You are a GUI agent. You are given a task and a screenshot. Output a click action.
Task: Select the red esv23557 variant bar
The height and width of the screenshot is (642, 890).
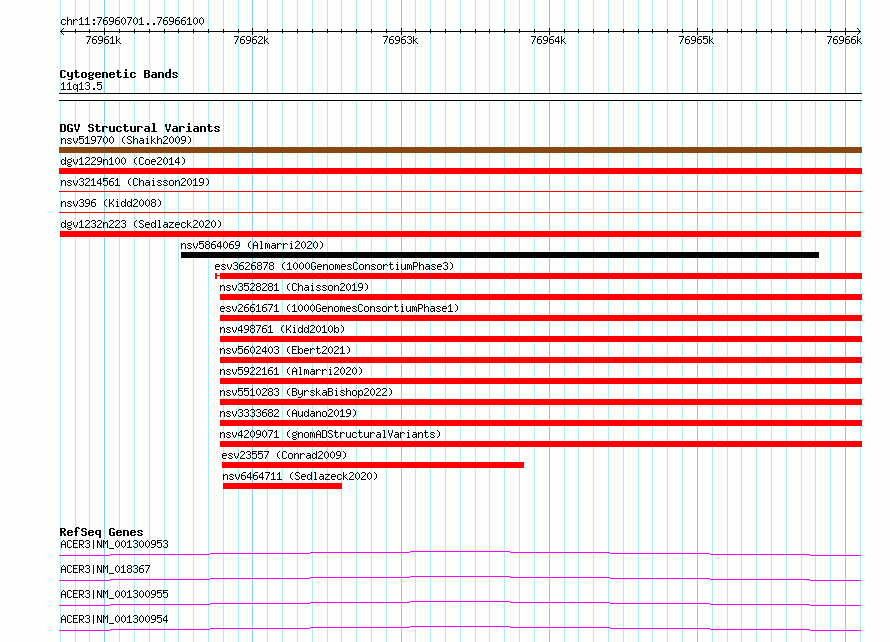(373, 465)
